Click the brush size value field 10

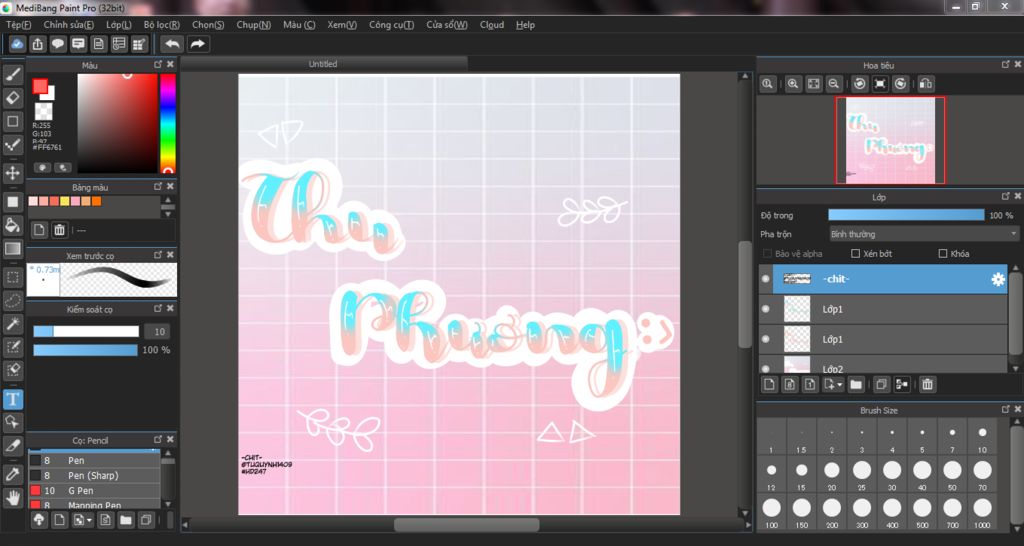tap(157, 331)
